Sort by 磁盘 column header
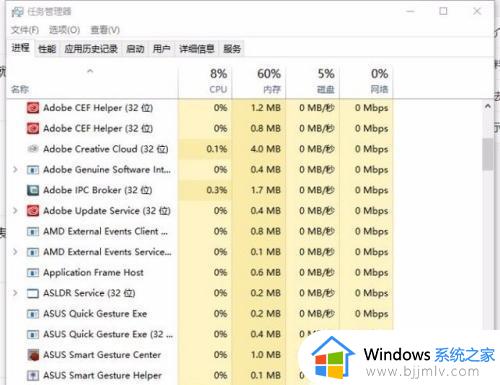500x385 pixels. [313, 82]
